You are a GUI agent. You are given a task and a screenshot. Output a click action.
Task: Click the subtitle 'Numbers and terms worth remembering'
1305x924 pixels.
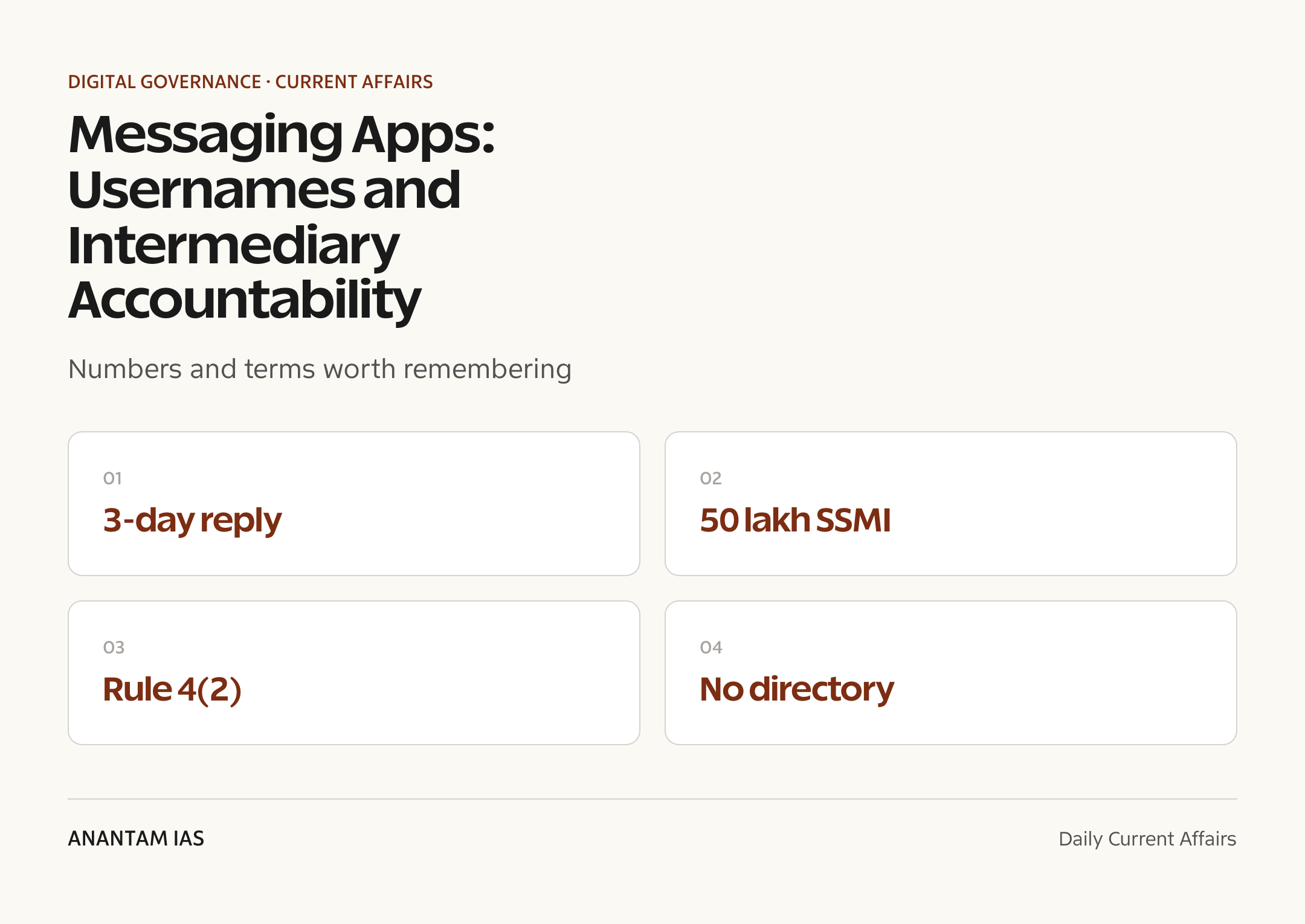click(320, 369)
